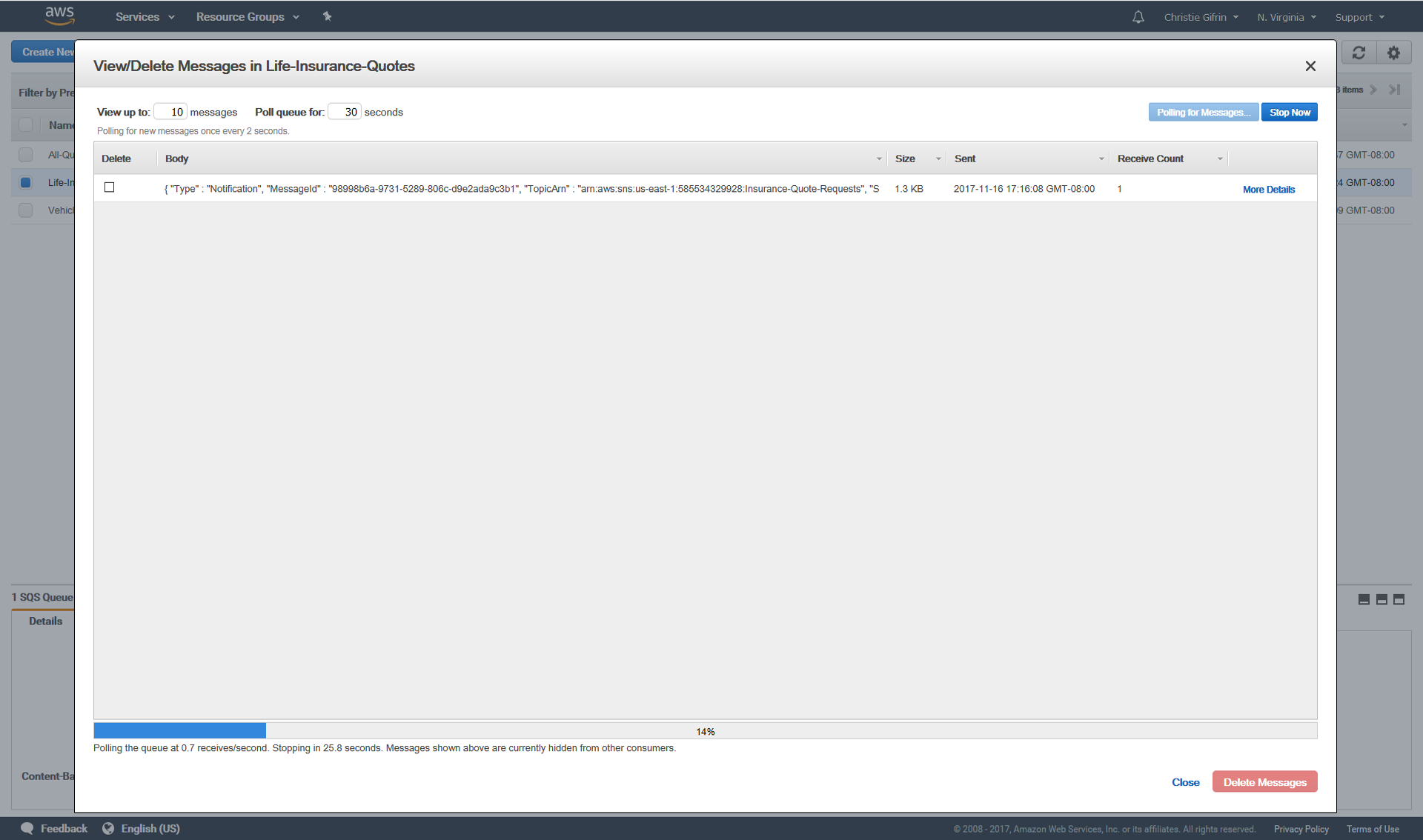Click the Feedback link
This screenshot has width=1423, height=840.
[64, 828]
